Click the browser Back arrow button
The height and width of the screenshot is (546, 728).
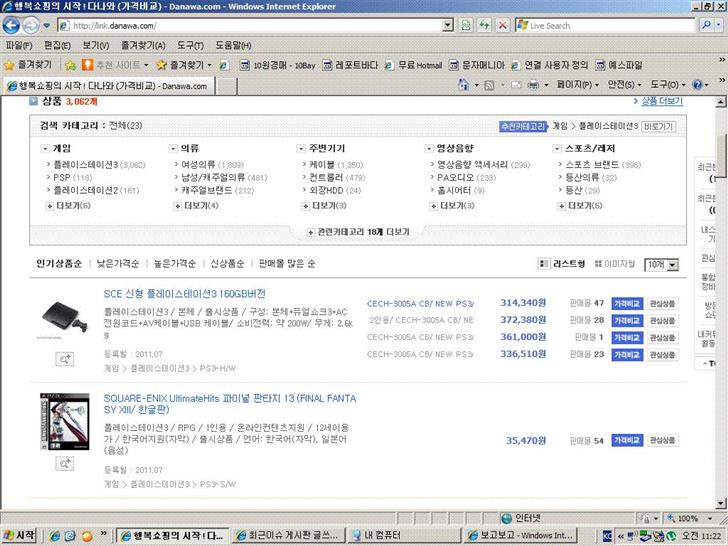pyautogui.click(x=11, y=26)
